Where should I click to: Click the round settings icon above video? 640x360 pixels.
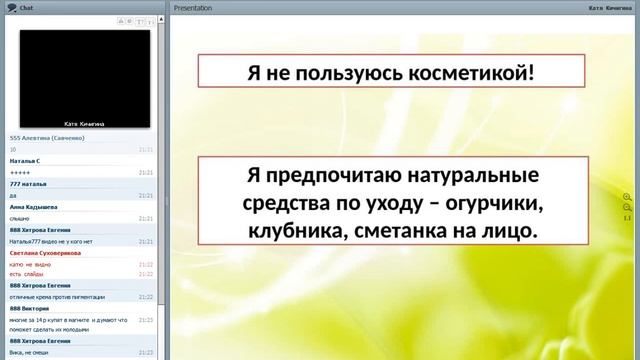click(x=129, y=21)
